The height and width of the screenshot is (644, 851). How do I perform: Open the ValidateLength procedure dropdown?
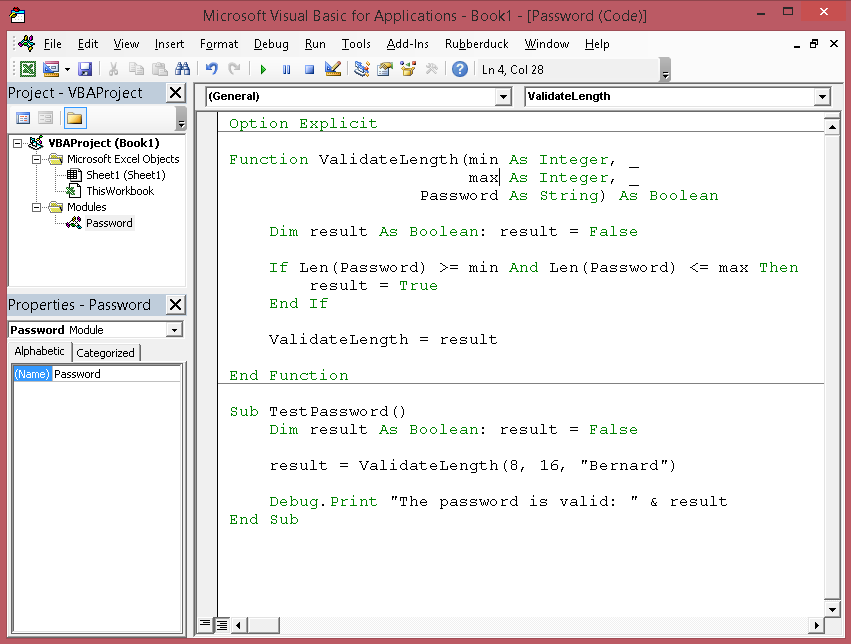pyautogui.click(x=822, y=97)
